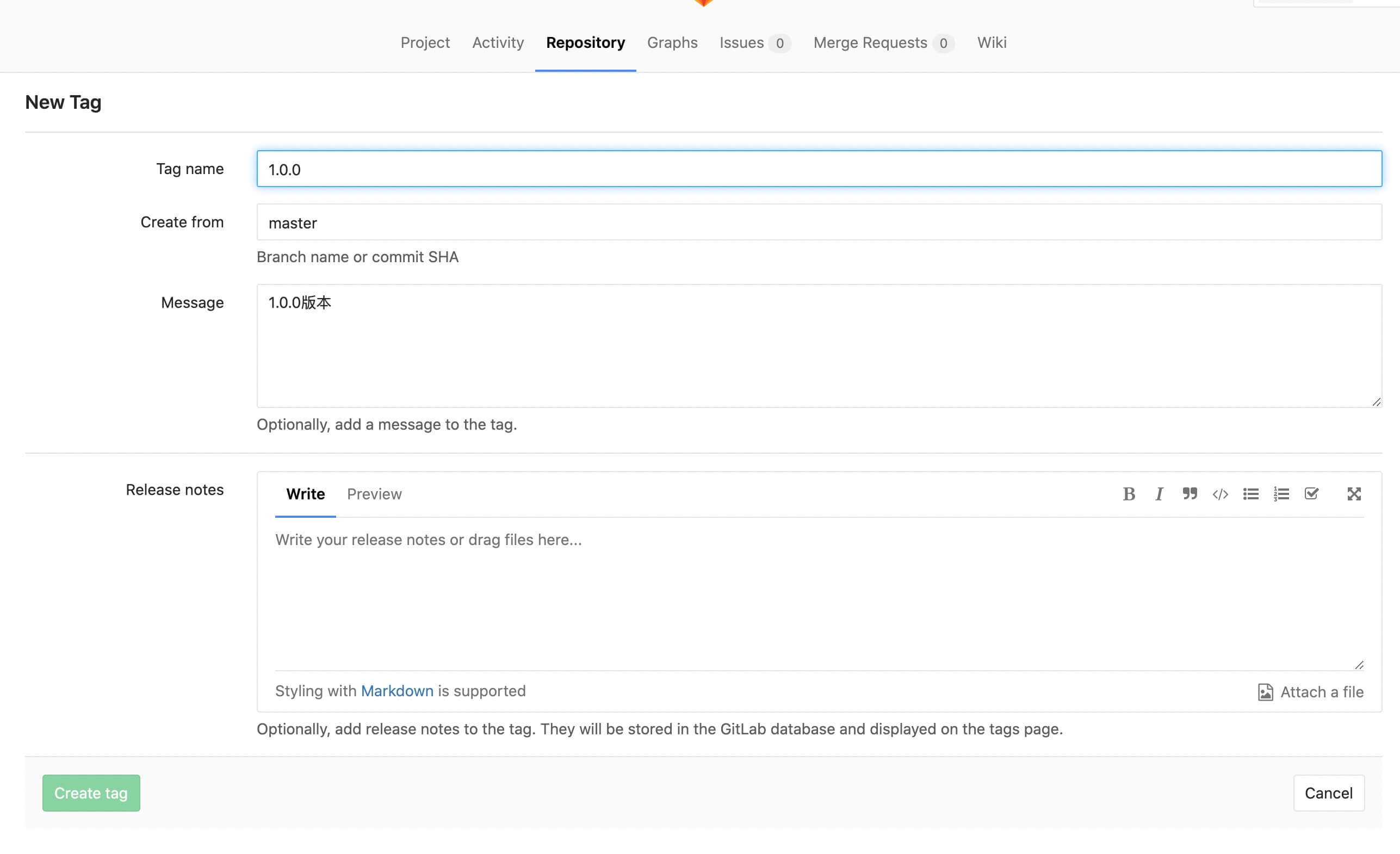The image size is (1400, 854).
Task: Insert code snippet in release notes
Action: click(x=1220, y=494)
